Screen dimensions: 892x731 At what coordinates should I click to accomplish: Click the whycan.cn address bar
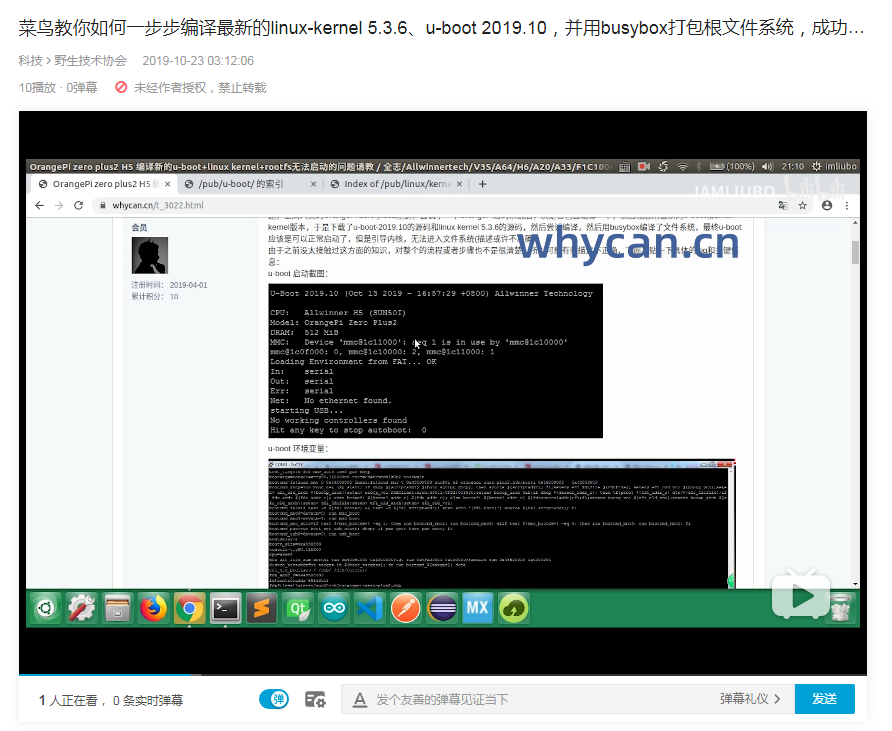point(432,205)
